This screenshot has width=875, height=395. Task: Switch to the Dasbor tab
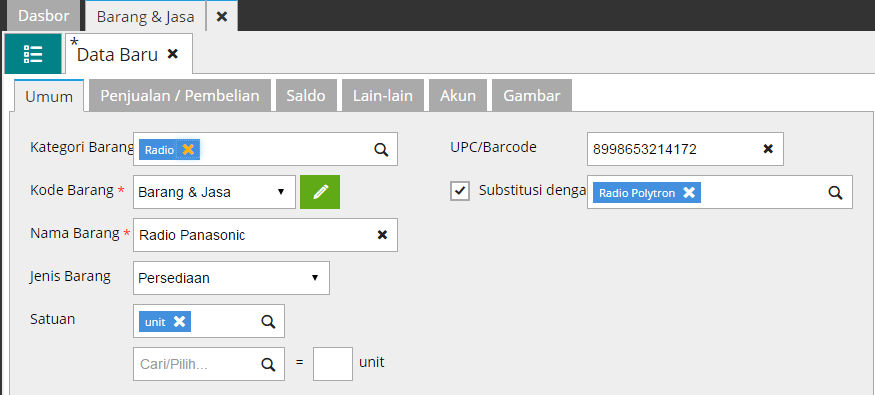[x=44, y=16]
